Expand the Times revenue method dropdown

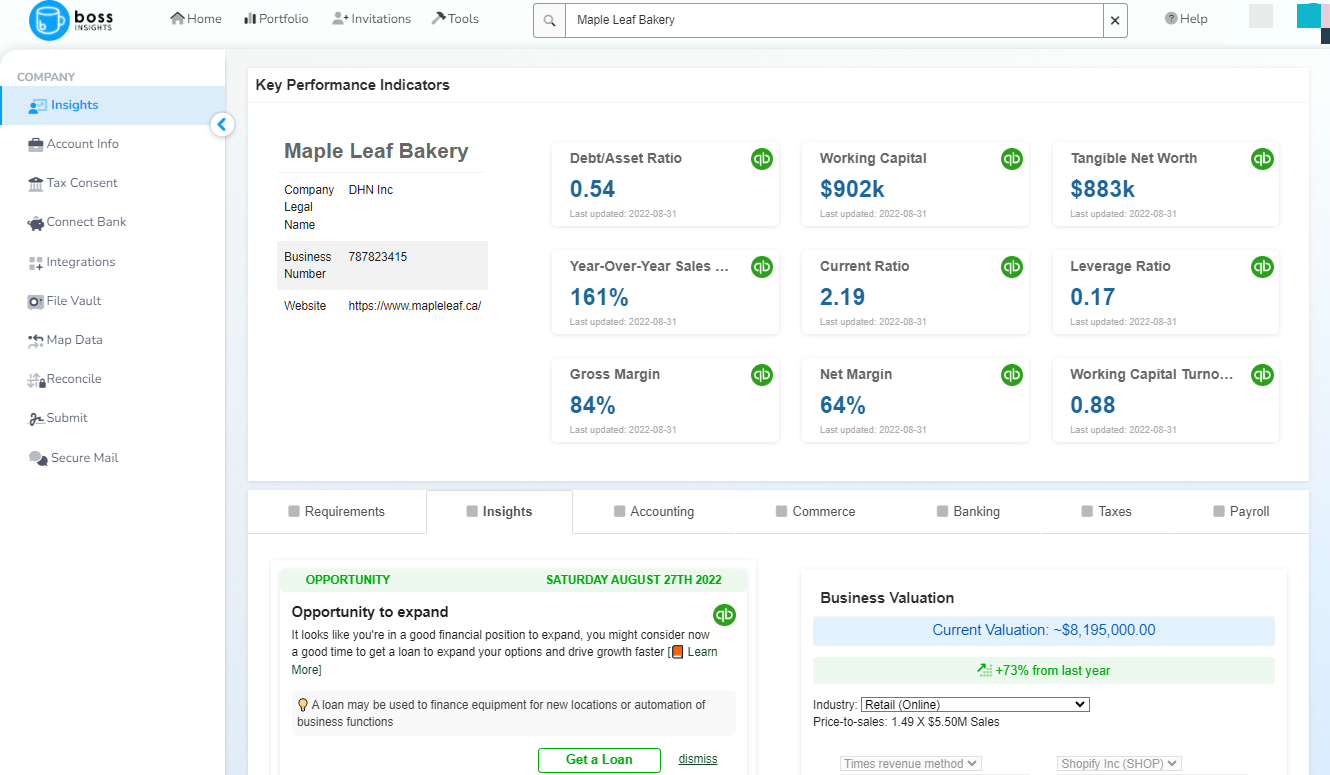[911, 763]
